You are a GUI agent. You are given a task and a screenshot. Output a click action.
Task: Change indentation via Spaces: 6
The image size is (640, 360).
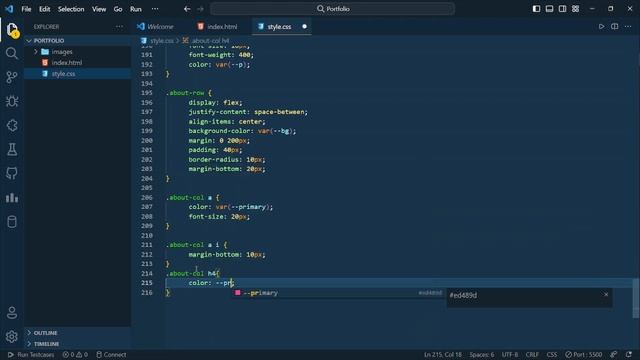point(481,354)
